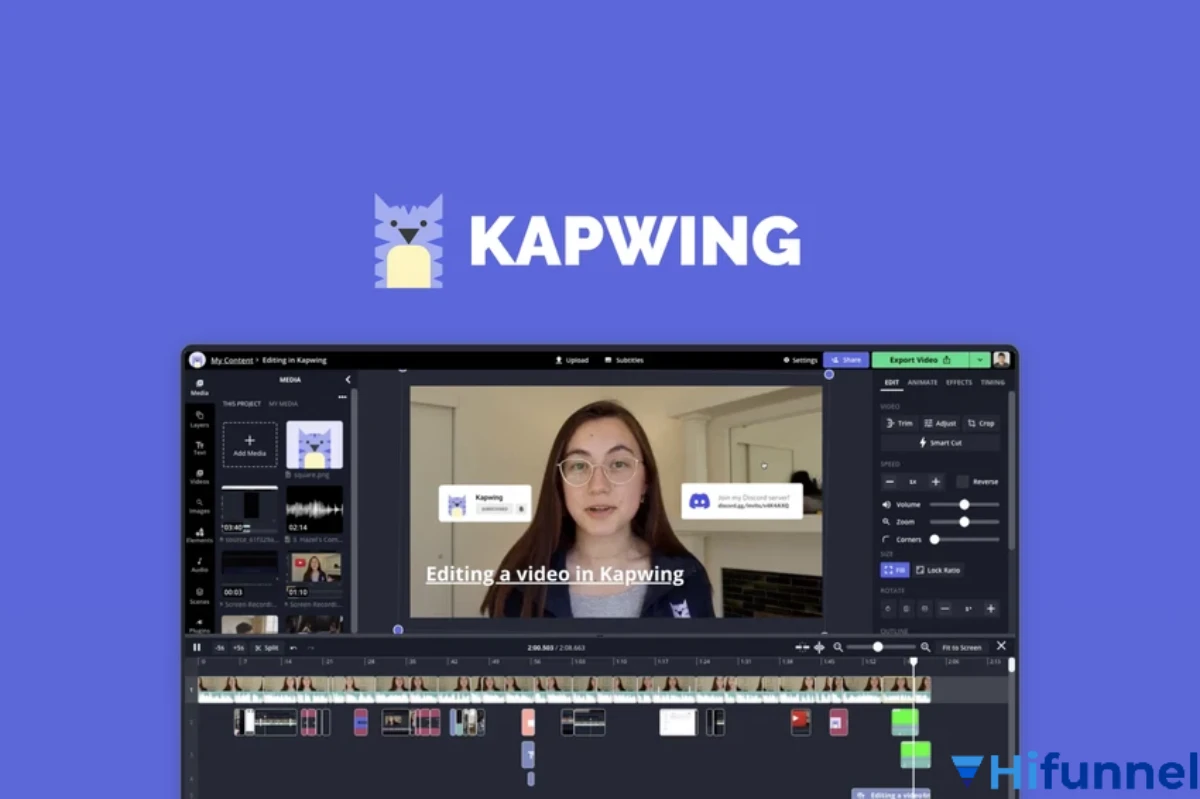Click the undo arrow in timeline toolbar
This screenshot has height=799, width=1200.
click(293, 648)
